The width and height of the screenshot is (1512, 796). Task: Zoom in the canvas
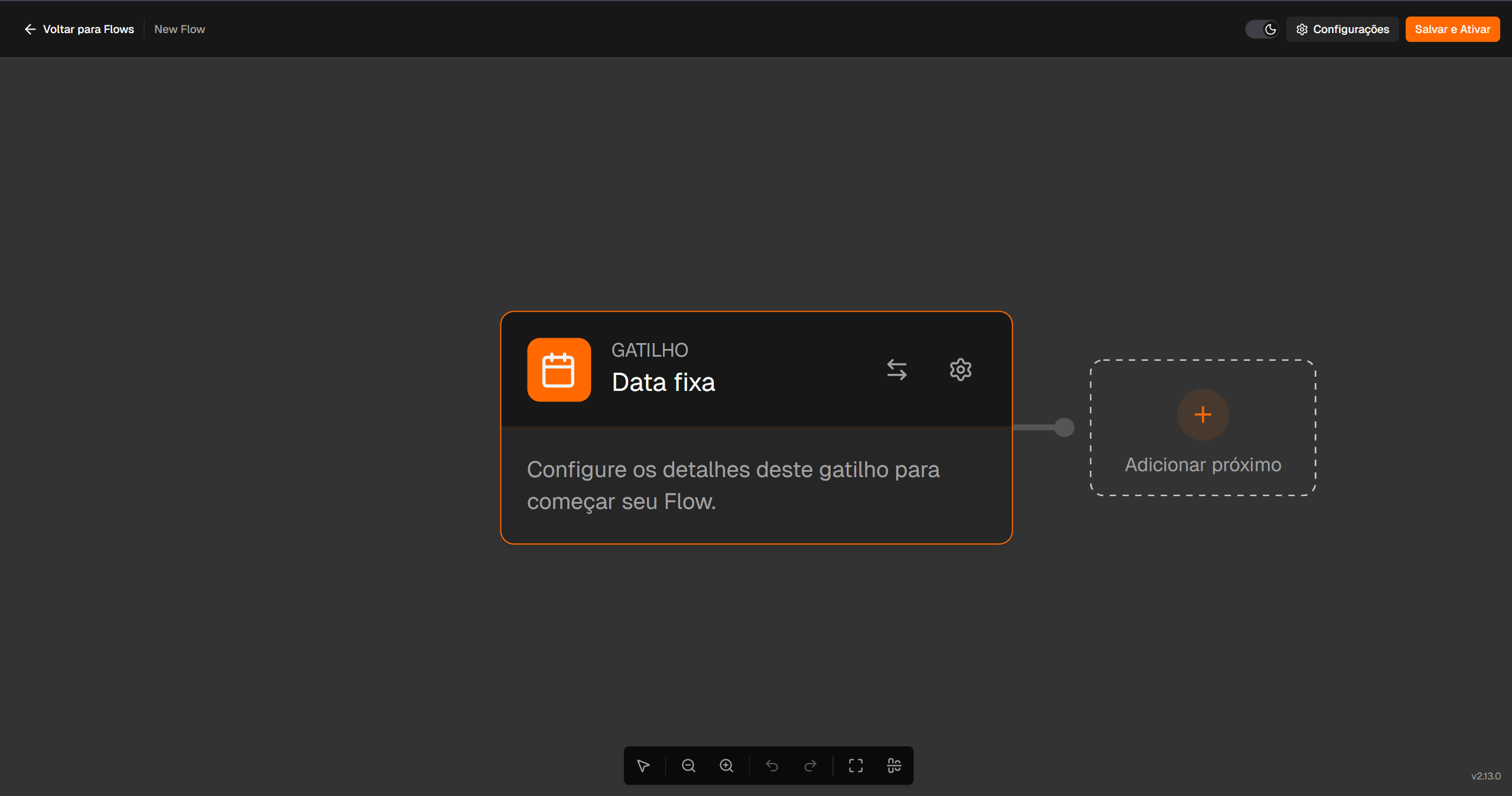tap(727, 765)
